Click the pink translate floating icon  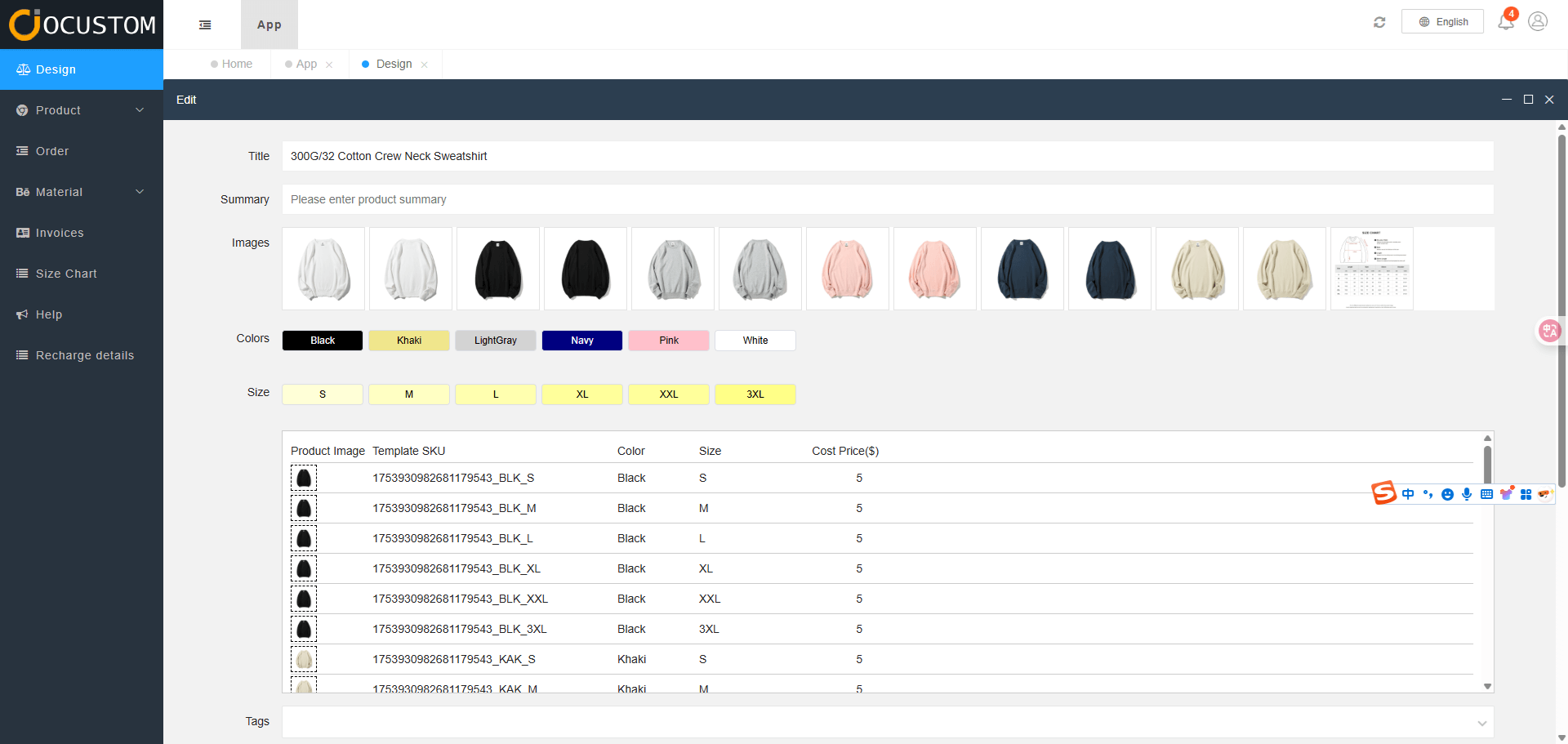1549,331
